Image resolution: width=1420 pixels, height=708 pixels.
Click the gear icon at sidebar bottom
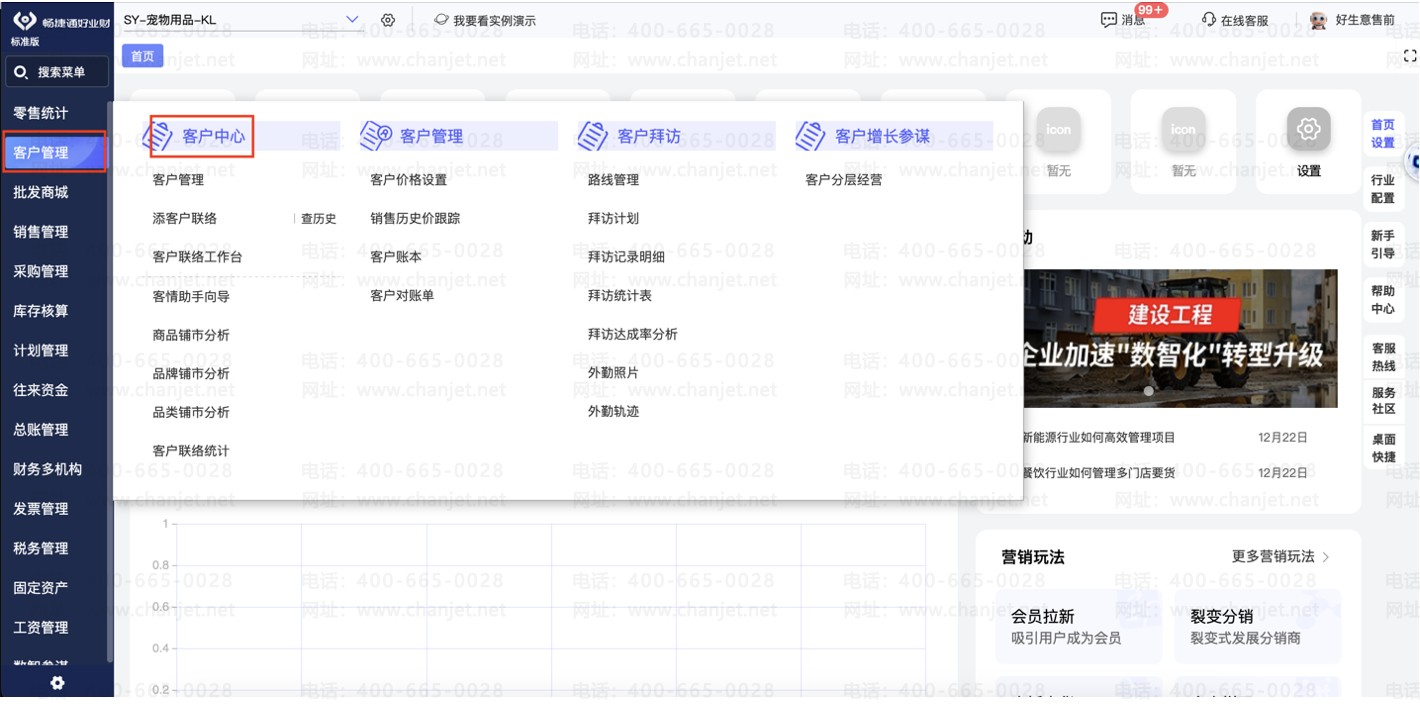tap(57, 683)
